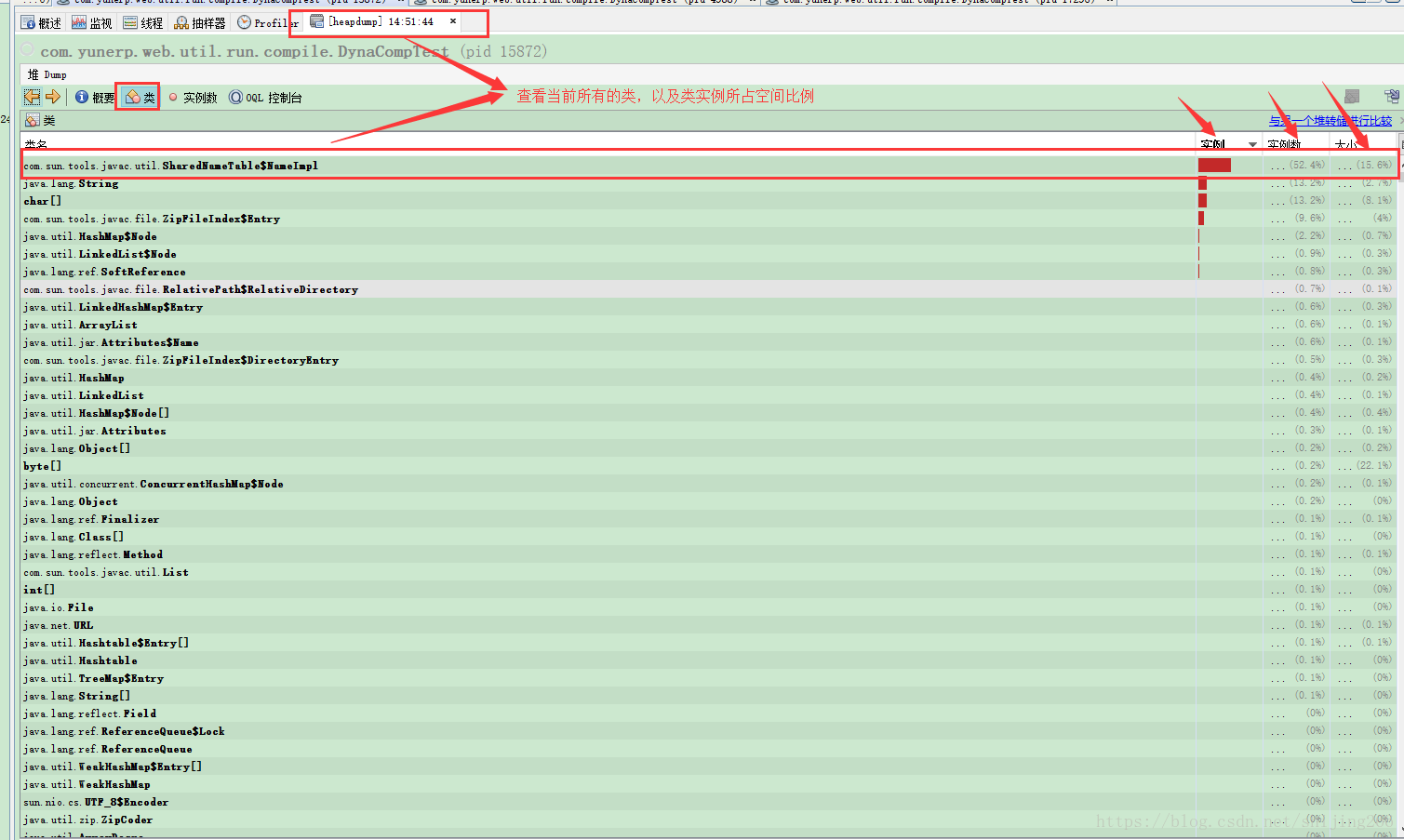Select the byte[] class row
This screenshot has width=1404, height=840.
click(710, 466)
